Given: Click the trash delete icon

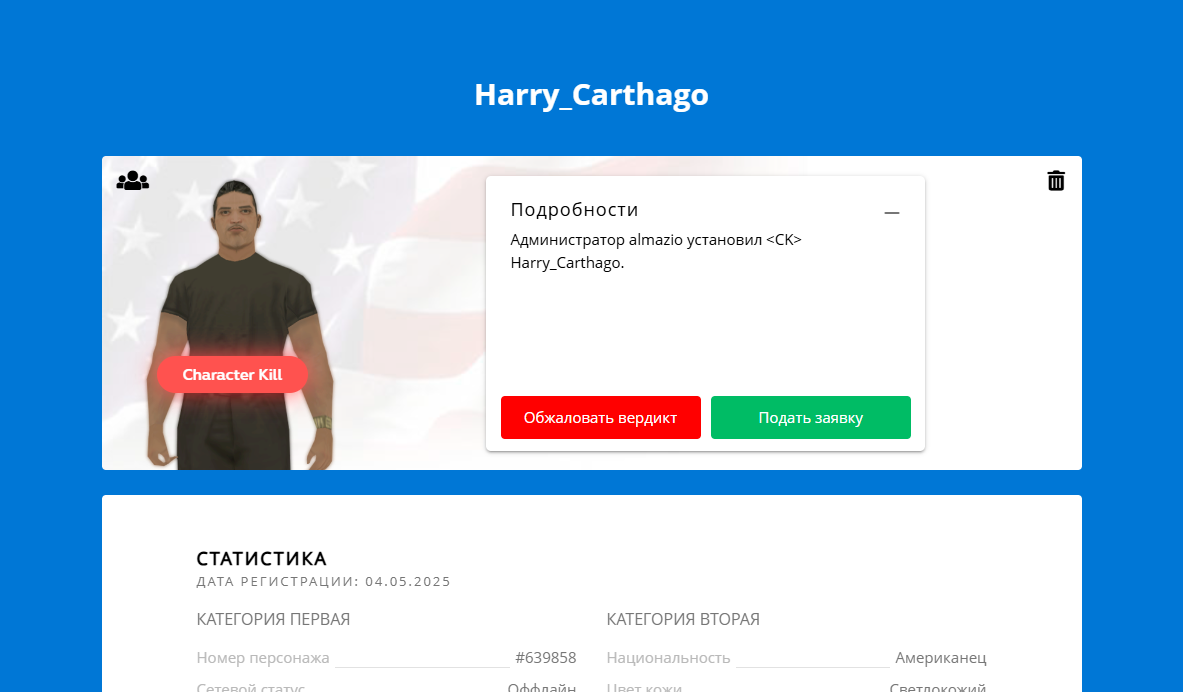Looking at the screenshot, I should point(1056,181).
